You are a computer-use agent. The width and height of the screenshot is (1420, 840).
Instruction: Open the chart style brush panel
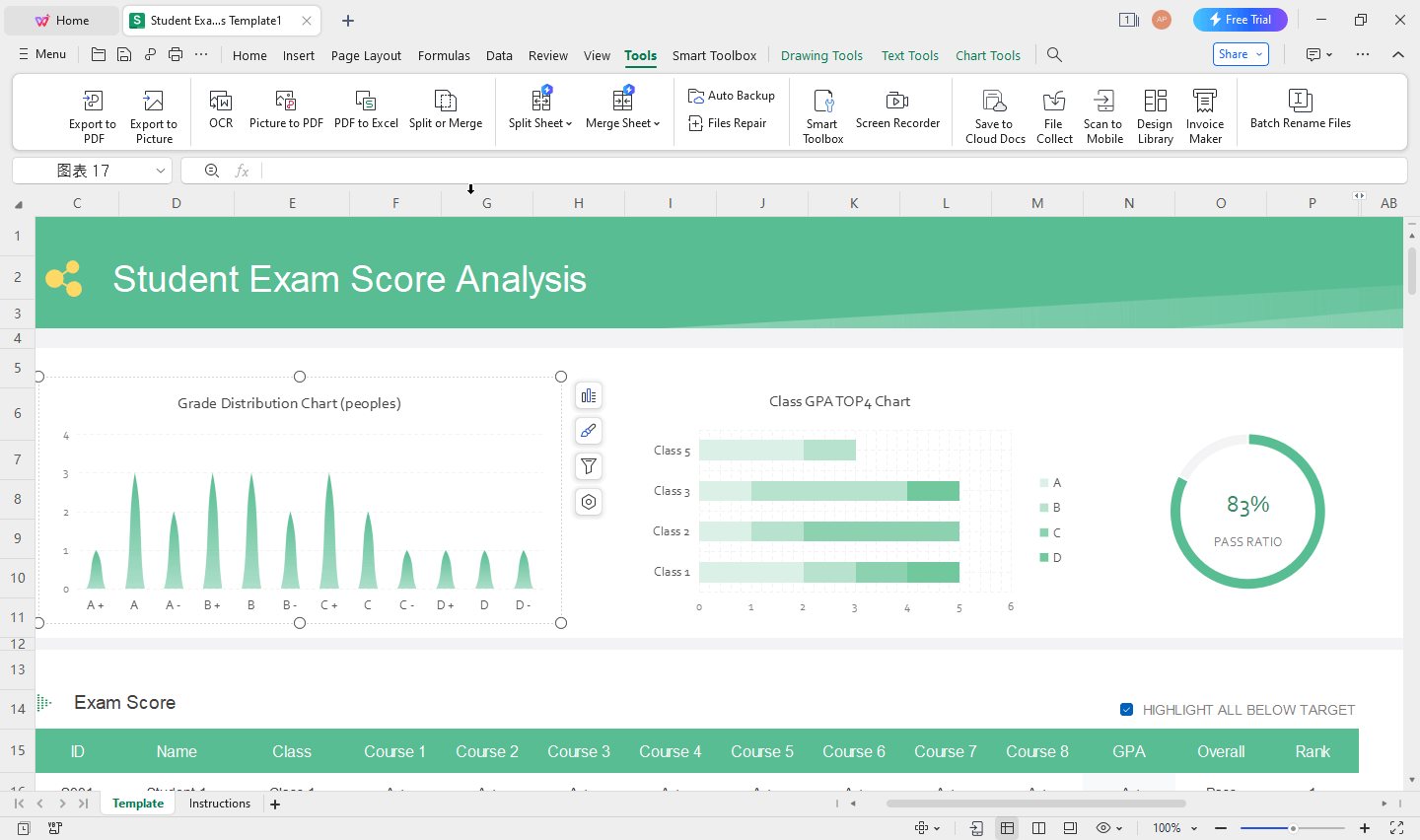(x=589, y=431)
